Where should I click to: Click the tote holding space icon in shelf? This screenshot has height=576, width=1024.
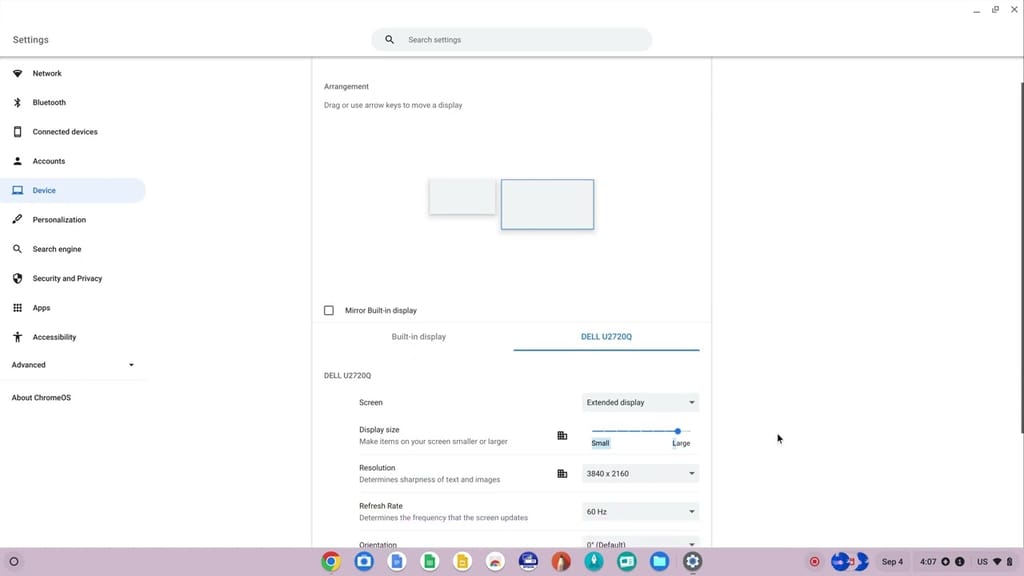849,562
